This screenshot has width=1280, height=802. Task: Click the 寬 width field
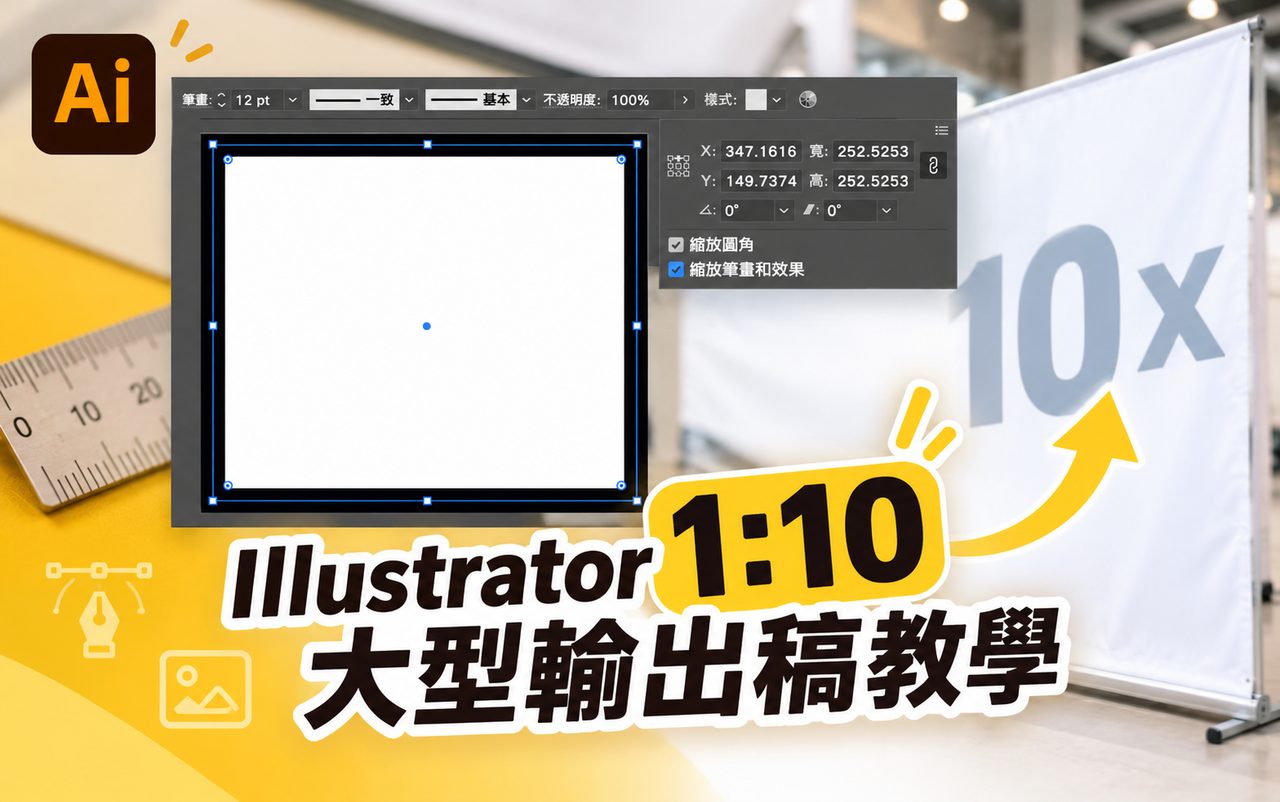coord(873,151)
